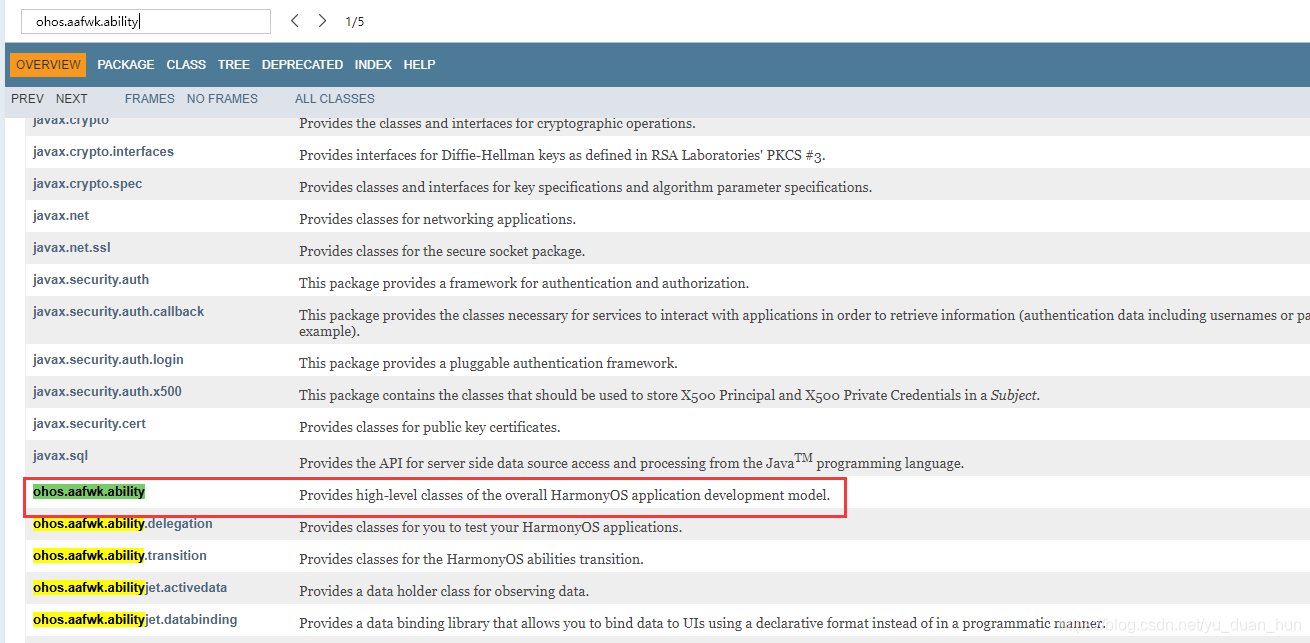
Task: Open the PACKAGE tab
Action: (x=126, y=65)
